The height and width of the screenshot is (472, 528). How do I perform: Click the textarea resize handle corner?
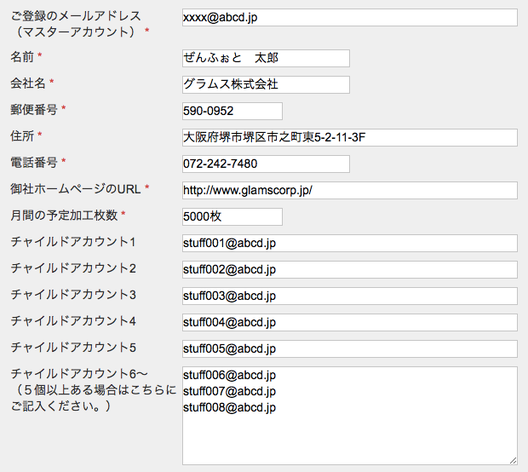[513, 461]
